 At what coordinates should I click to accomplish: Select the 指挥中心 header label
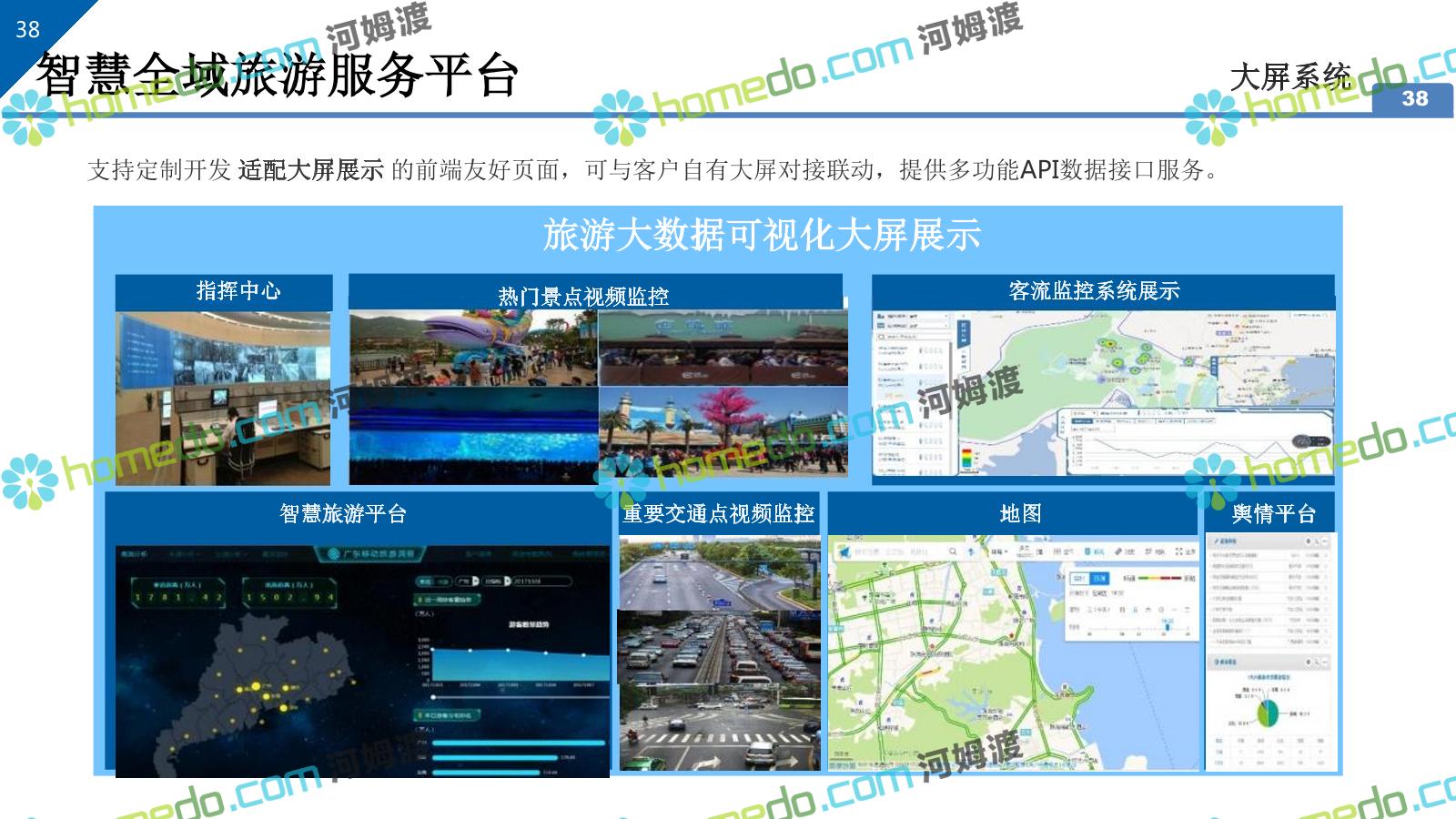tap(238, 291)
